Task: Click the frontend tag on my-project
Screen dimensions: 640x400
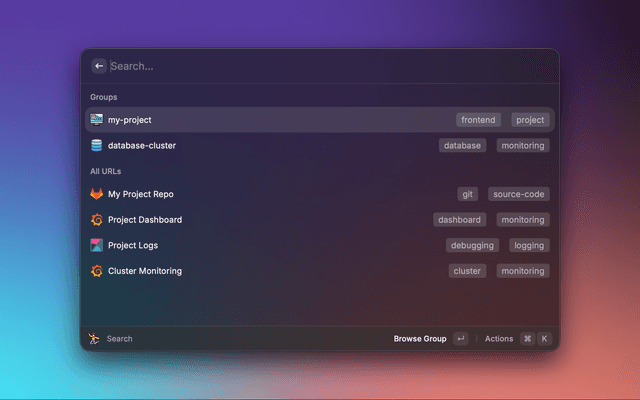Action: (x=479, y=120)
